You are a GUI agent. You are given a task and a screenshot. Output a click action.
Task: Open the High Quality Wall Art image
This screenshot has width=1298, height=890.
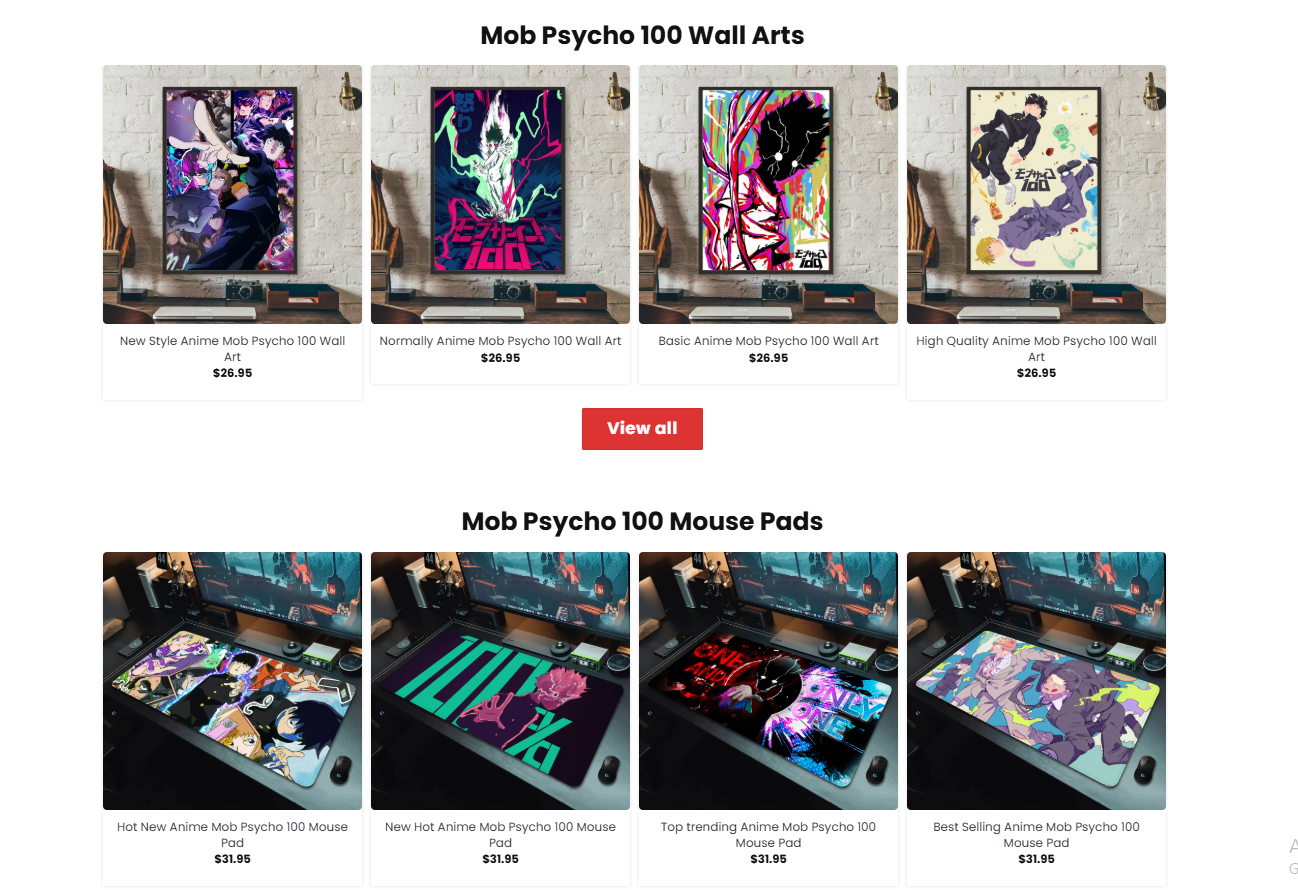pyautogui.click(x=1036, y=194)
